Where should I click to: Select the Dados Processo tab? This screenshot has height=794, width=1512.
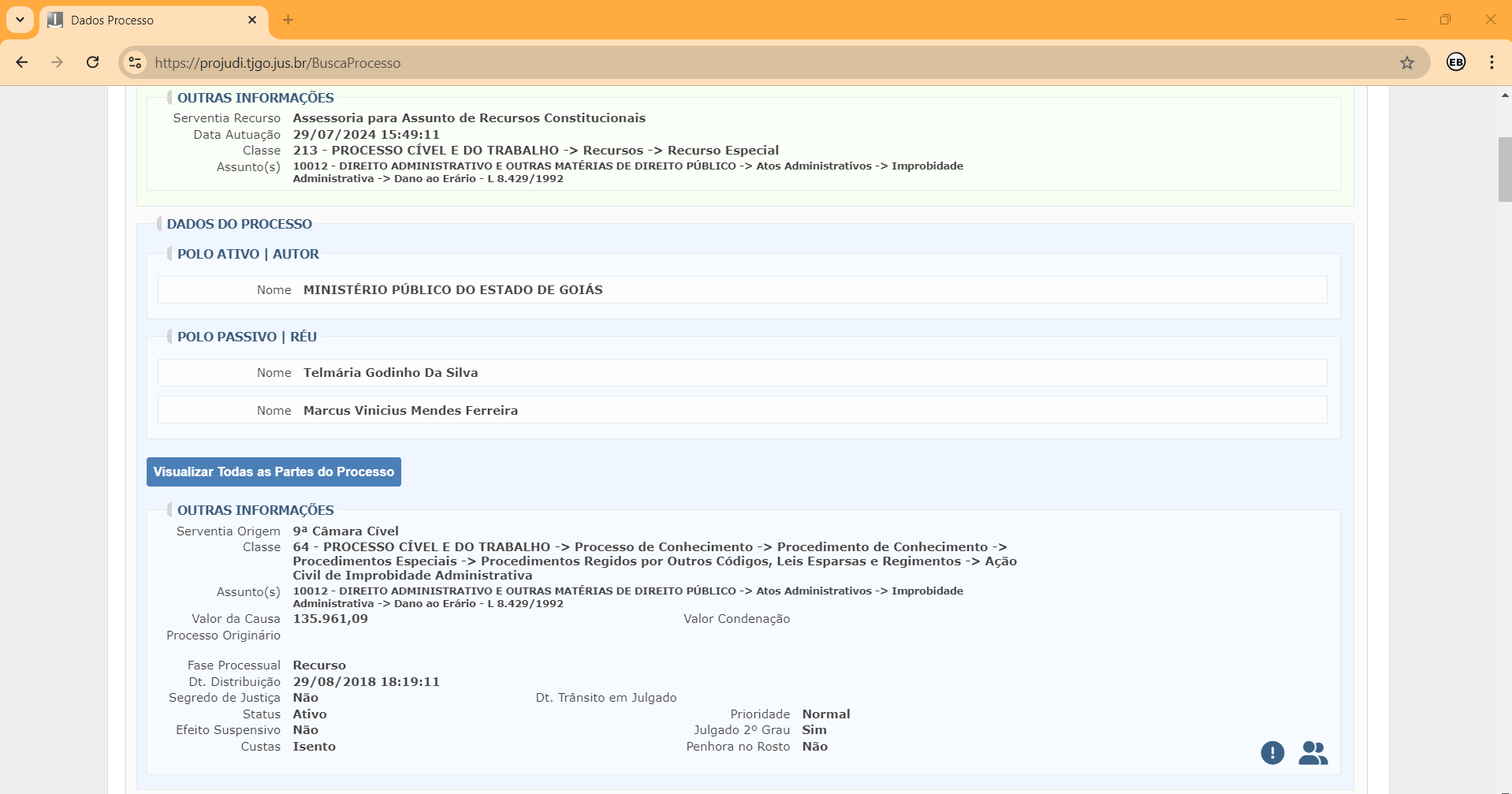click(142, 21)
